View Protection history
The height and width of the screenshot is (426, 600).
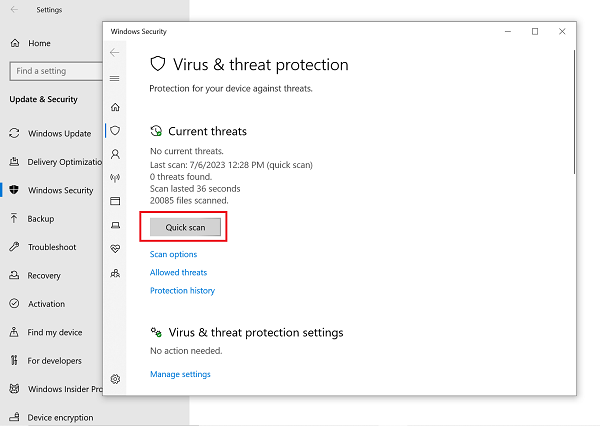(183, 291)
